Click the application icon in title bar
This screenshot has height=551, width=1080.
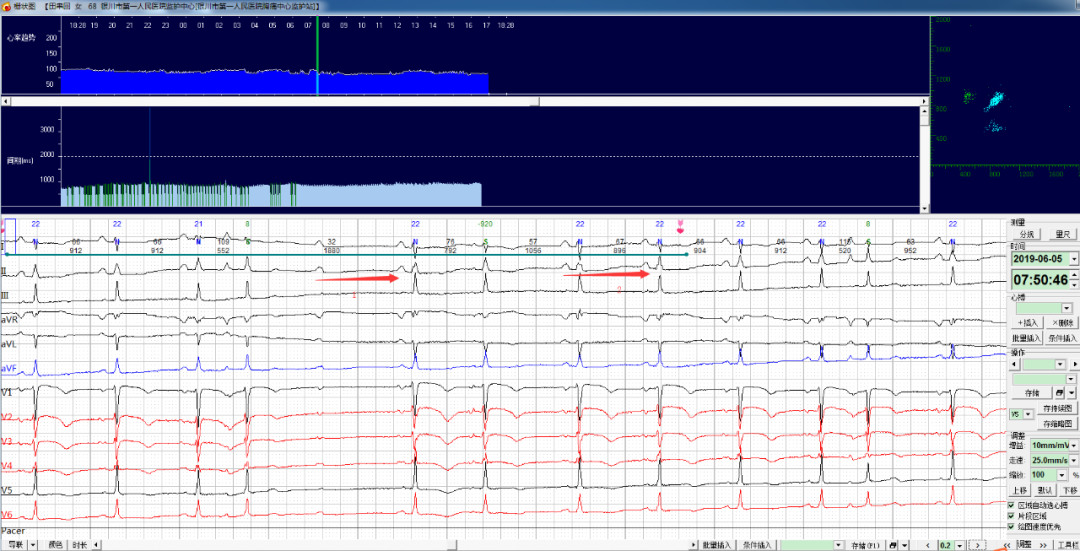tap(6, 6)
